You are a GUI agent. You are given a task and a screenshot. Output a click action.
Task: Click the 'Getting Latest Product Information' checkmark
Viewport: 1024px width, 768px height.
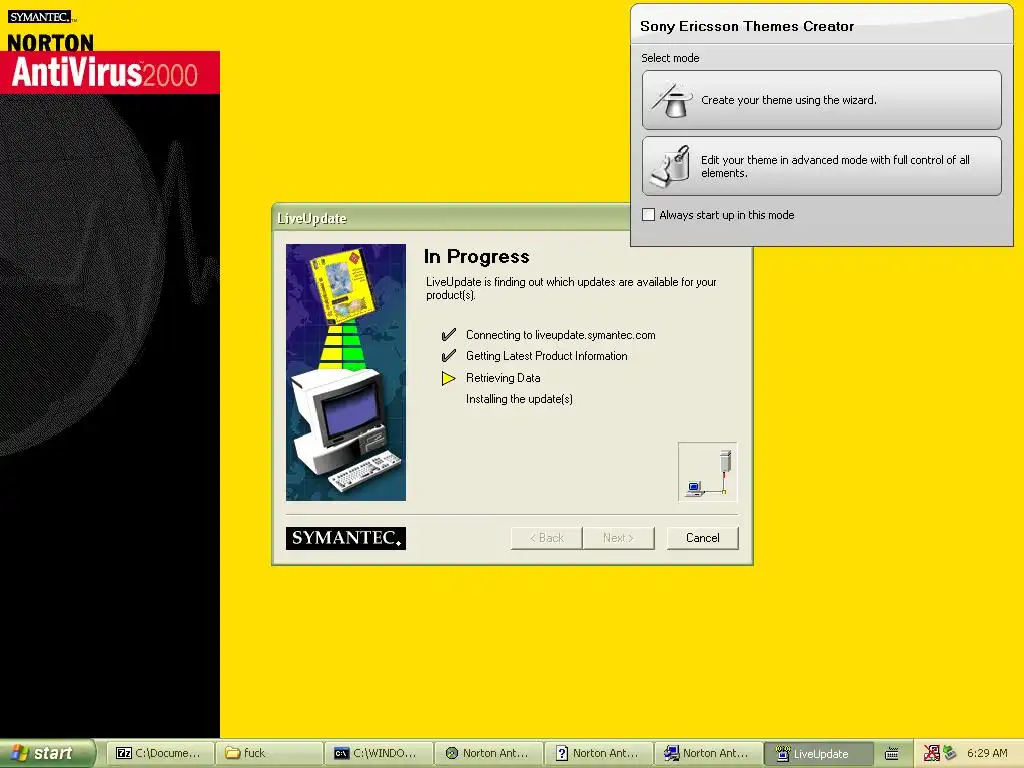(x=449, y=356)
